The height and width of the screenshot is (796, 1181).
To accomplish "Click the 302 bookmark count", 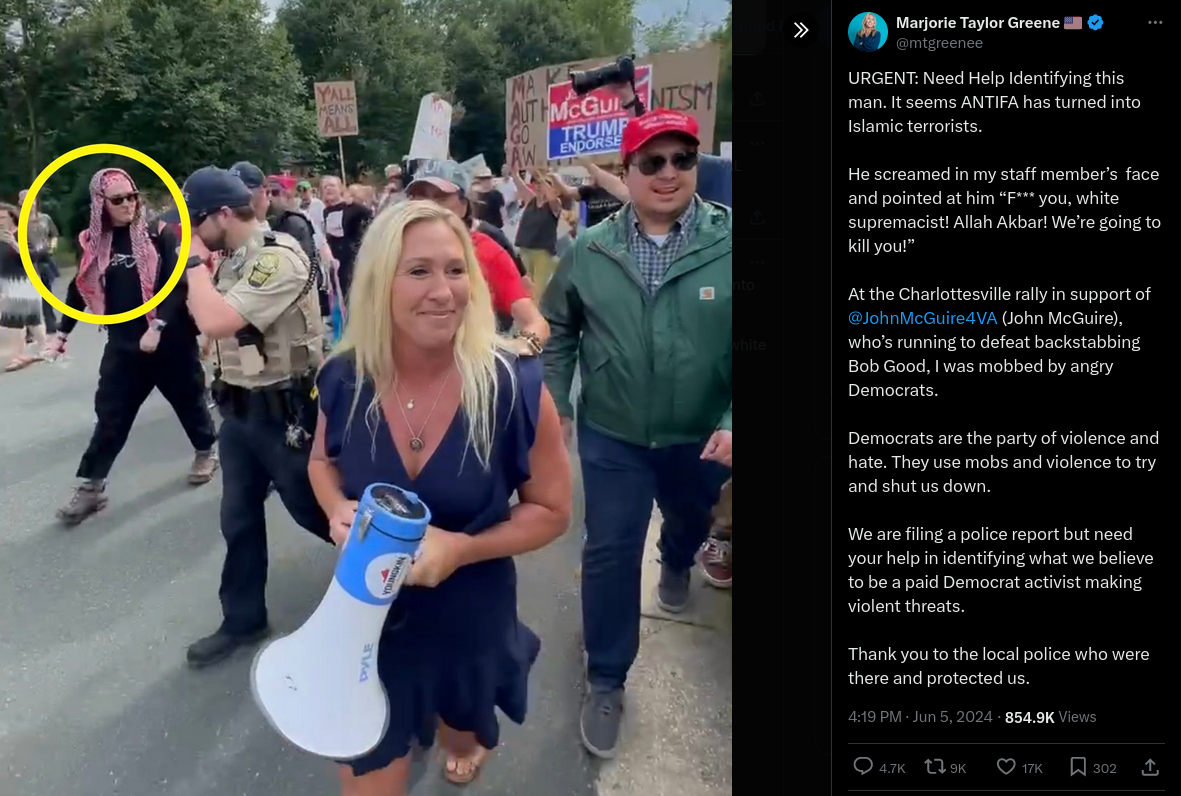I will [x=1104, y=768].
